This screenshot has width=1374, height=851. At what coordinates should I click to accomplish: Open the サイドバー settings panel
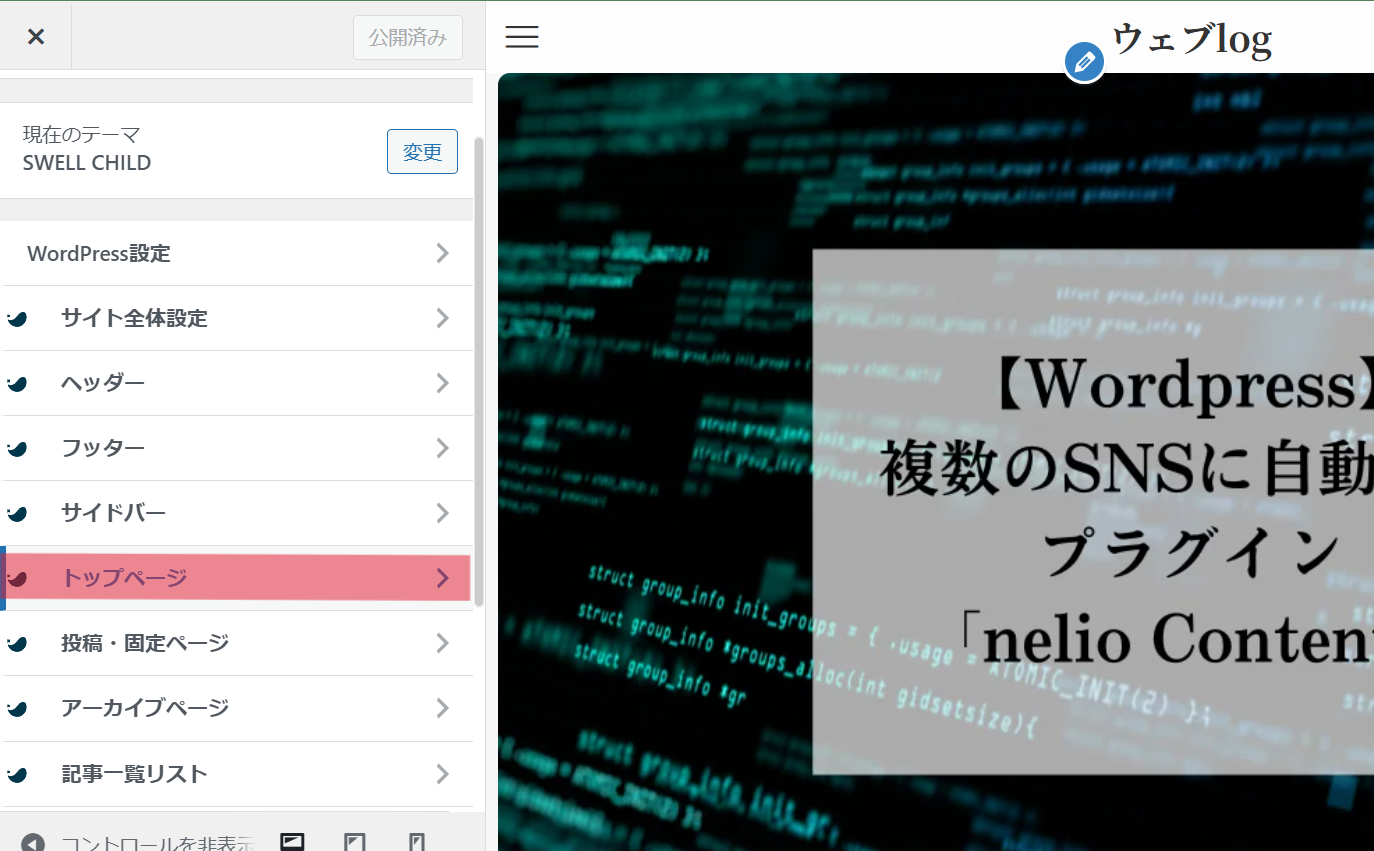(x=237, y=513)
